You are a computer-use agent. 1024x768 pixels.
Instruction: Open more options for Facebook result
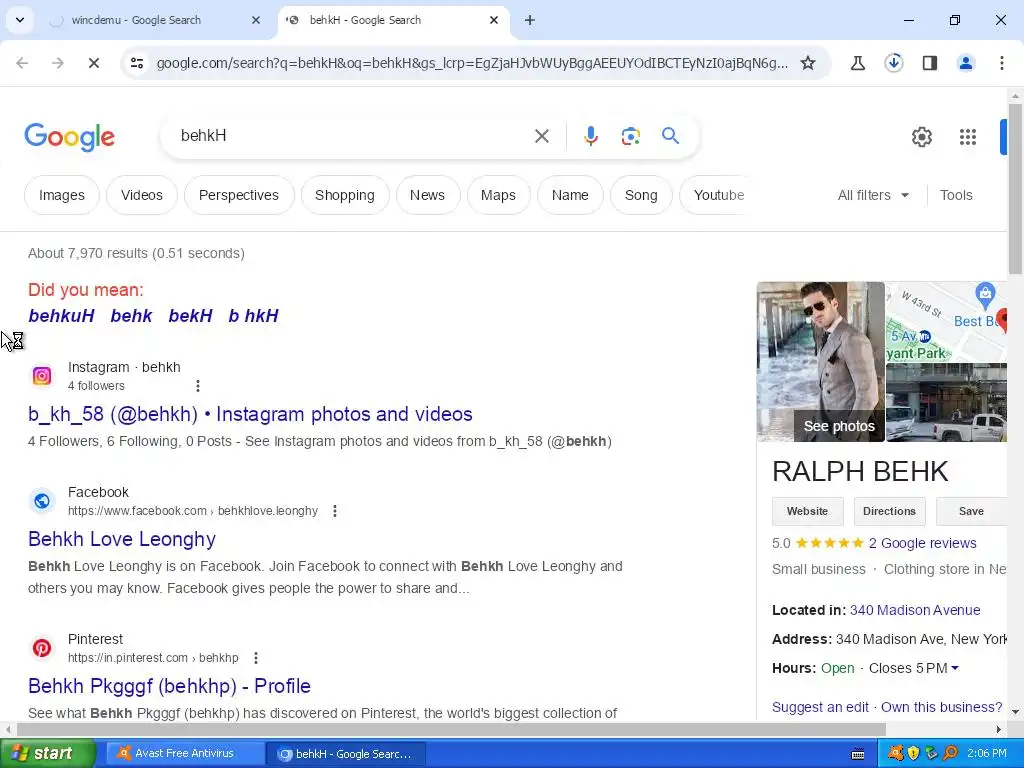click(x=335, y=511)
